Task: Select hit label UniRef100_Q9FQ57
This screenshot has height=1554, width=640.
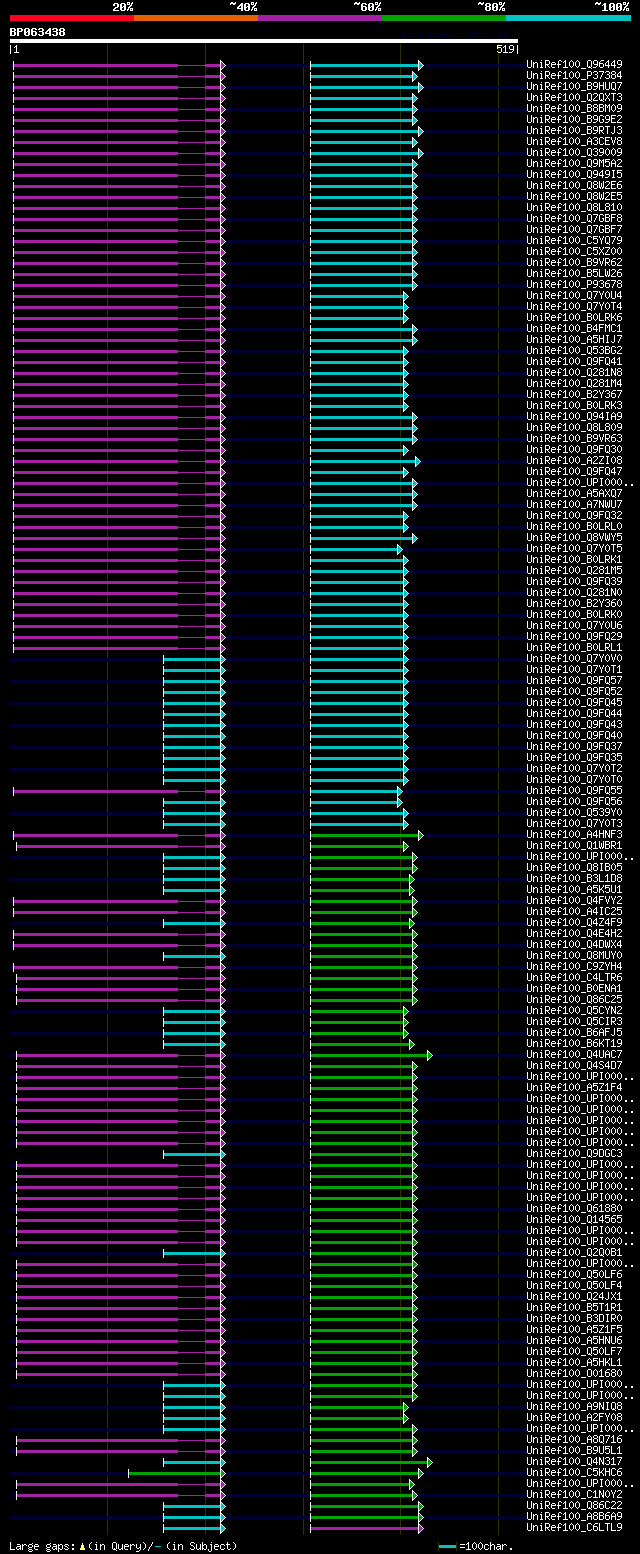Action: (x=574, y=681)
